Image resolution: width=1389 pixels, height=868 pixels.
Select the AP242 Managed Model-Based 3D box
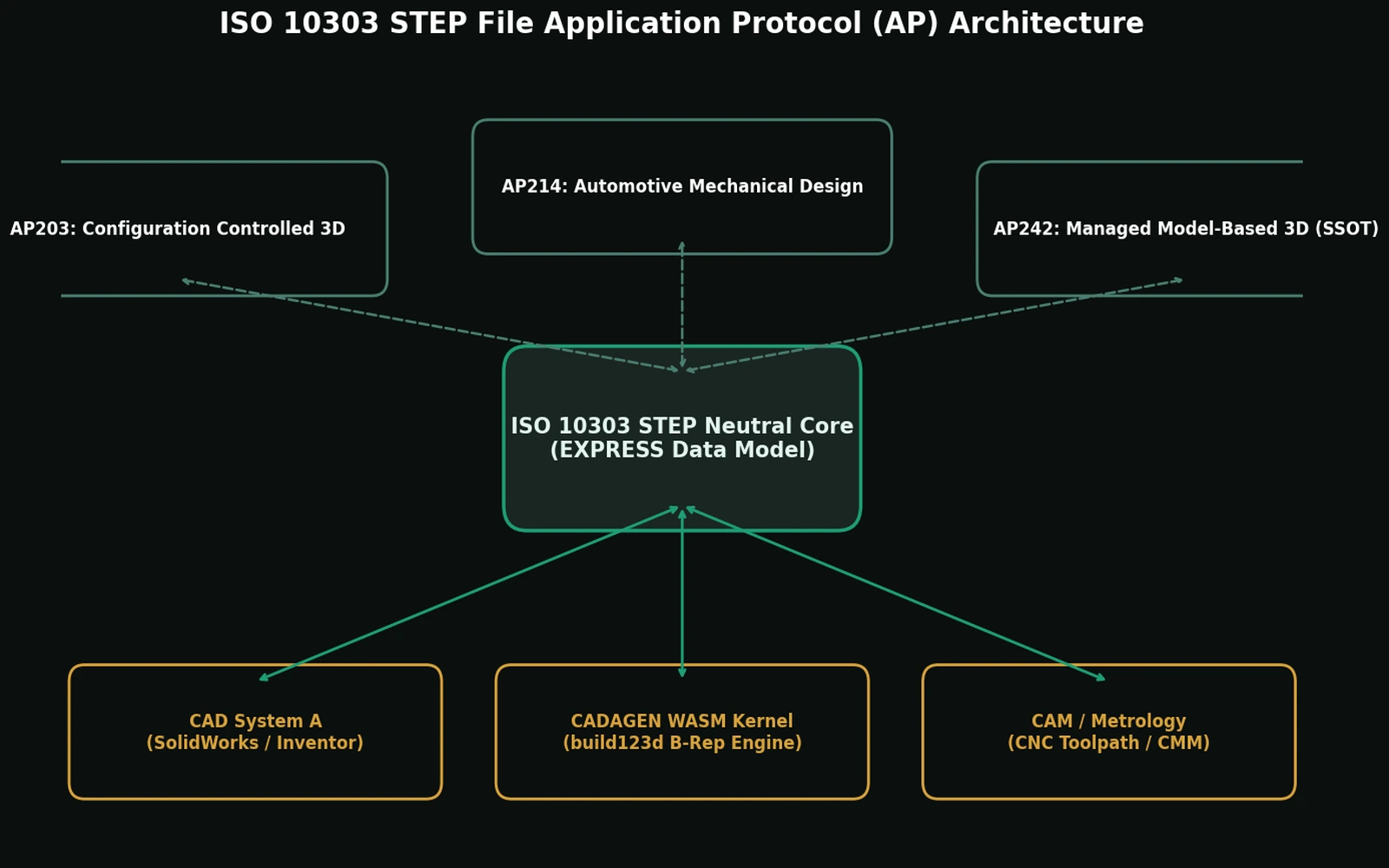1140,228
